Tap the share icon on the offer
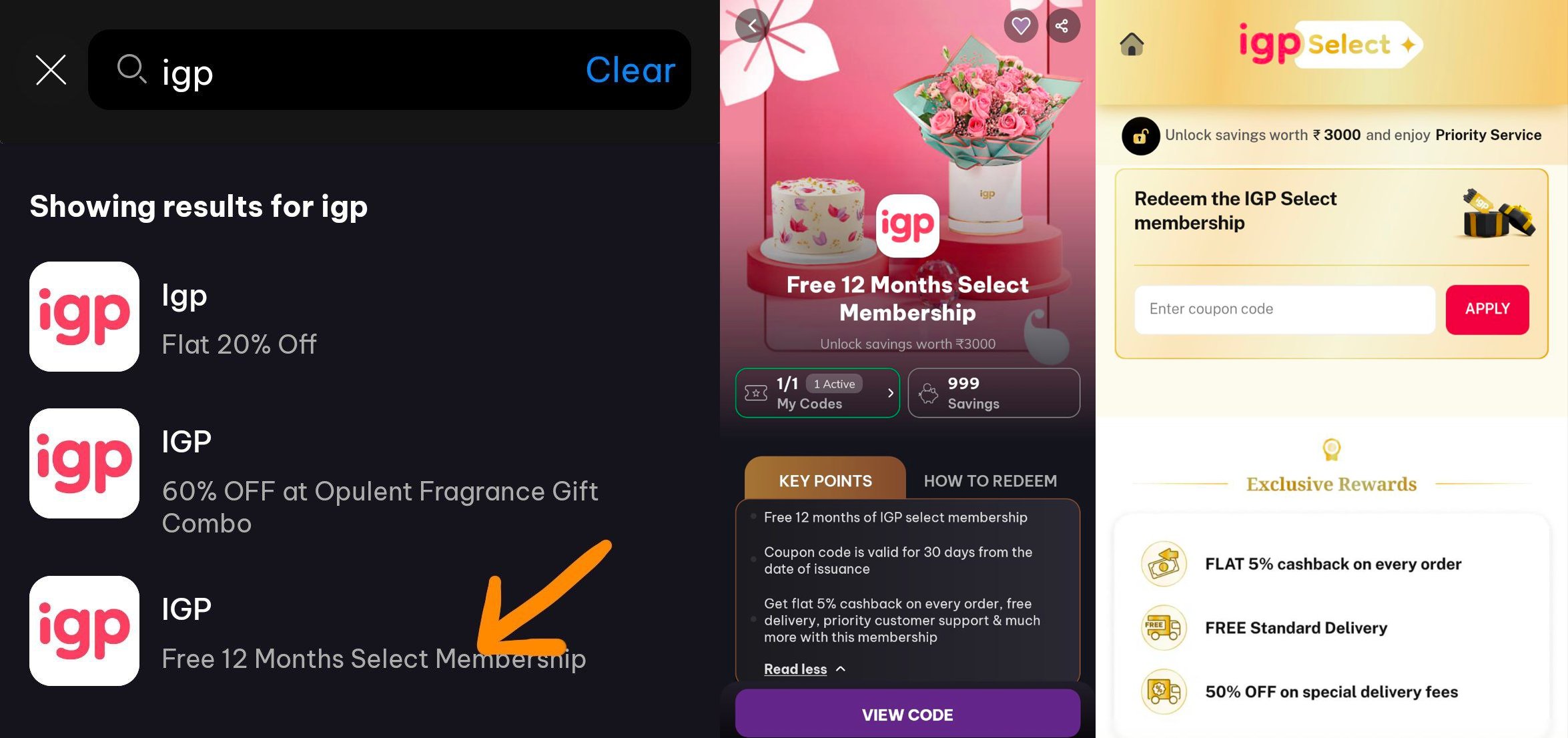This screenshot has height=738, width=1568. click(1062, 26)
